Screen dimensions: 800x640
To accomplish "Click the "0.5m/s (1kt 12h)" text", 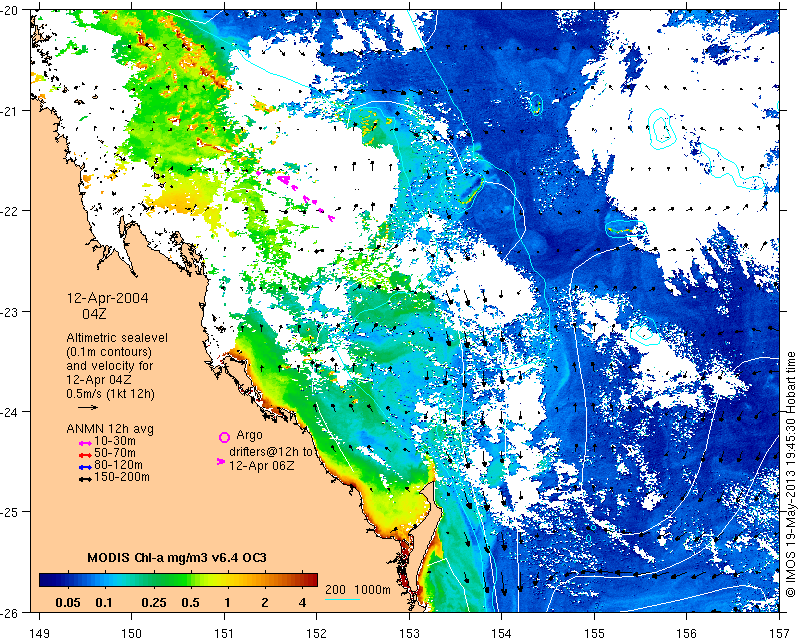I will click(x=110, y=394).
